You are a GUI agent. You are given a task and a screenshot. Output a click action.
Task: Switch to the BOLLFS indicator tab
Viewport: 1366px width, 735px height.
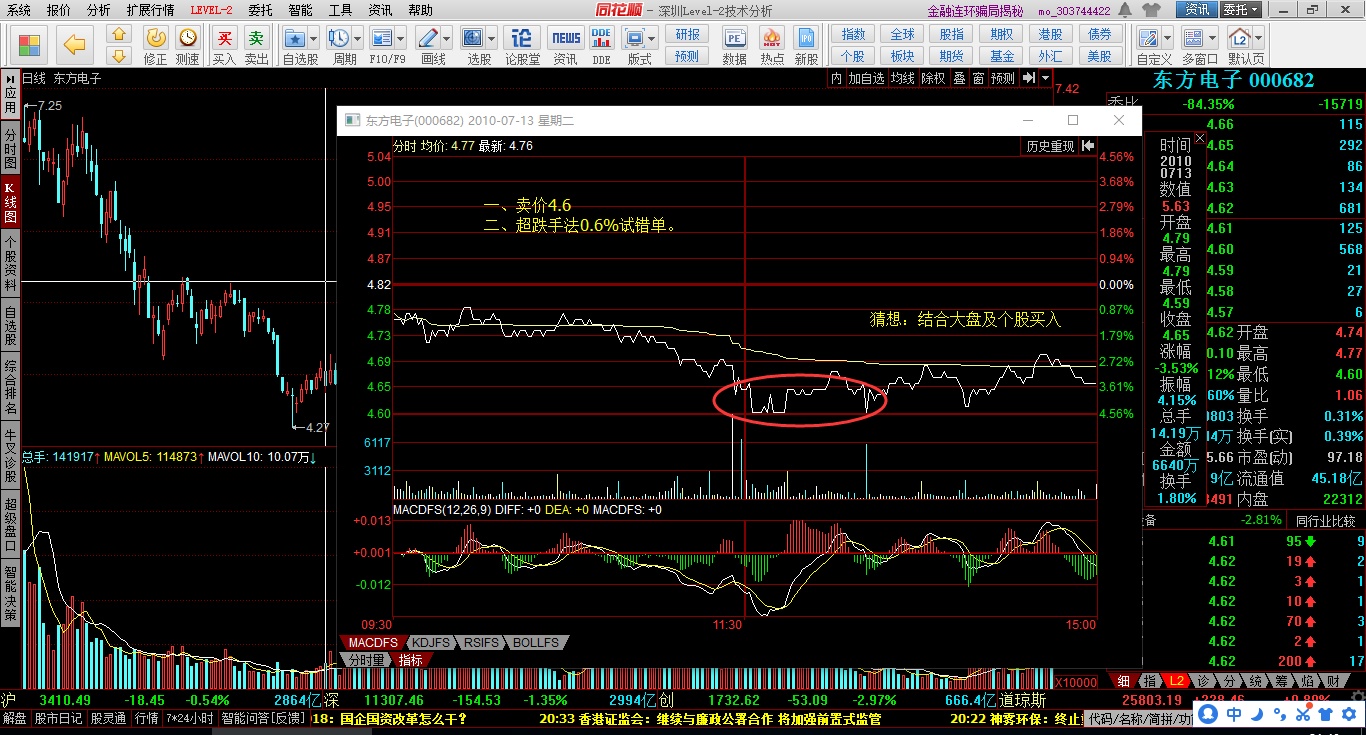536,642
